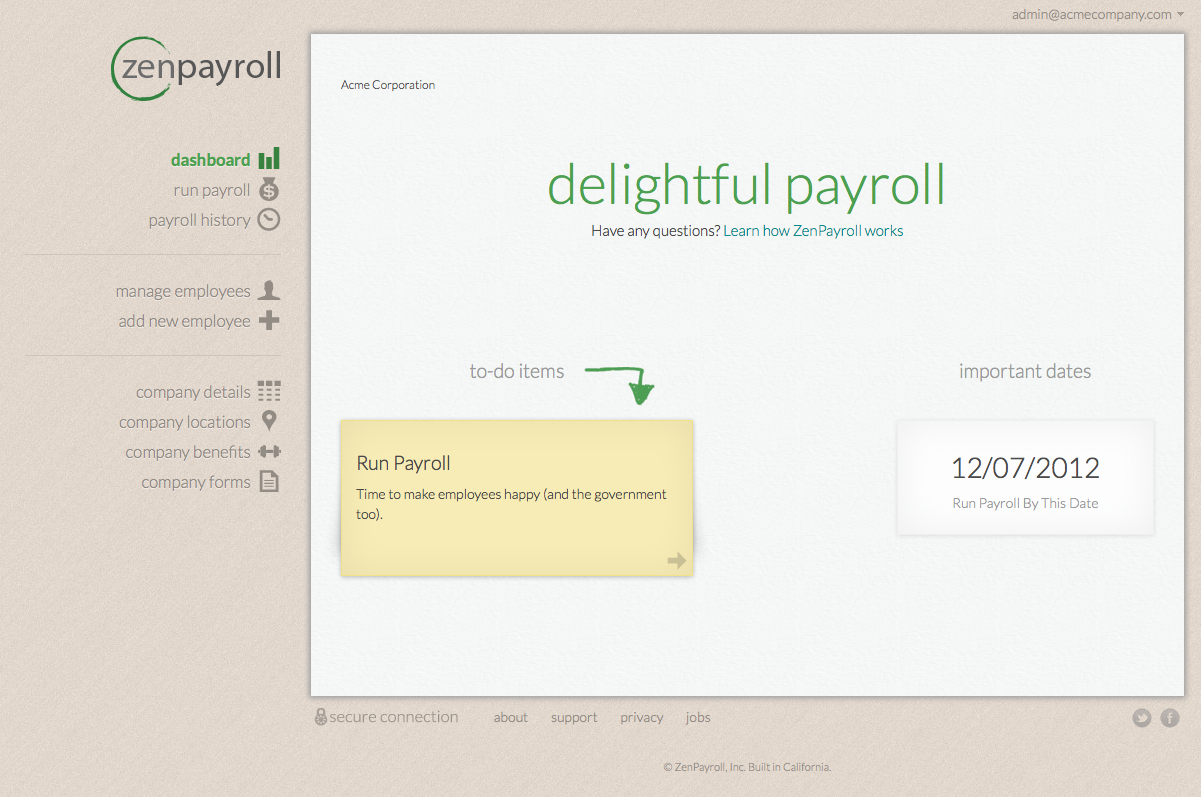Open the Facebook icon in footer
The image size is (1201, 797).
pyautogui.click(x=1169, y=718)
